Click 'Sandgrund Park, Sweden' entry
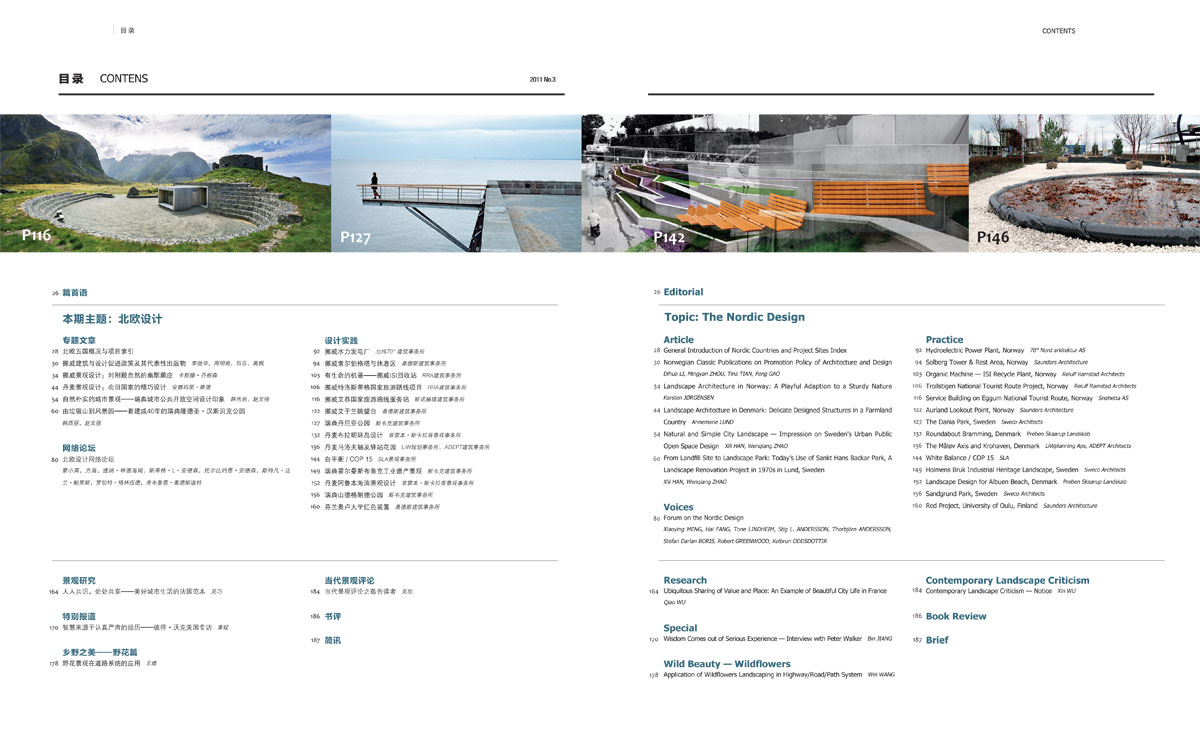1200x743 pixels. click(961, 494)
